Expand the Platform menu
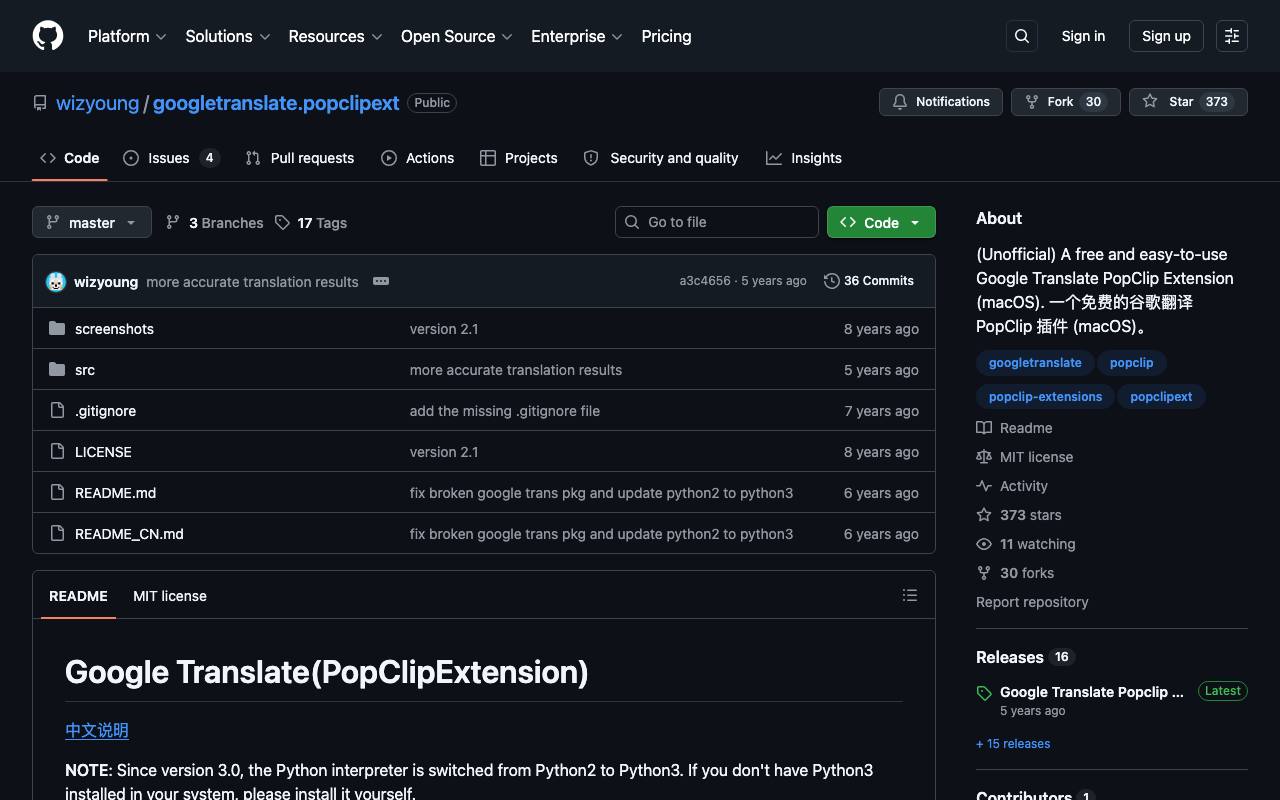Viewport: 1280px width, 800px height. pos(127,36)
